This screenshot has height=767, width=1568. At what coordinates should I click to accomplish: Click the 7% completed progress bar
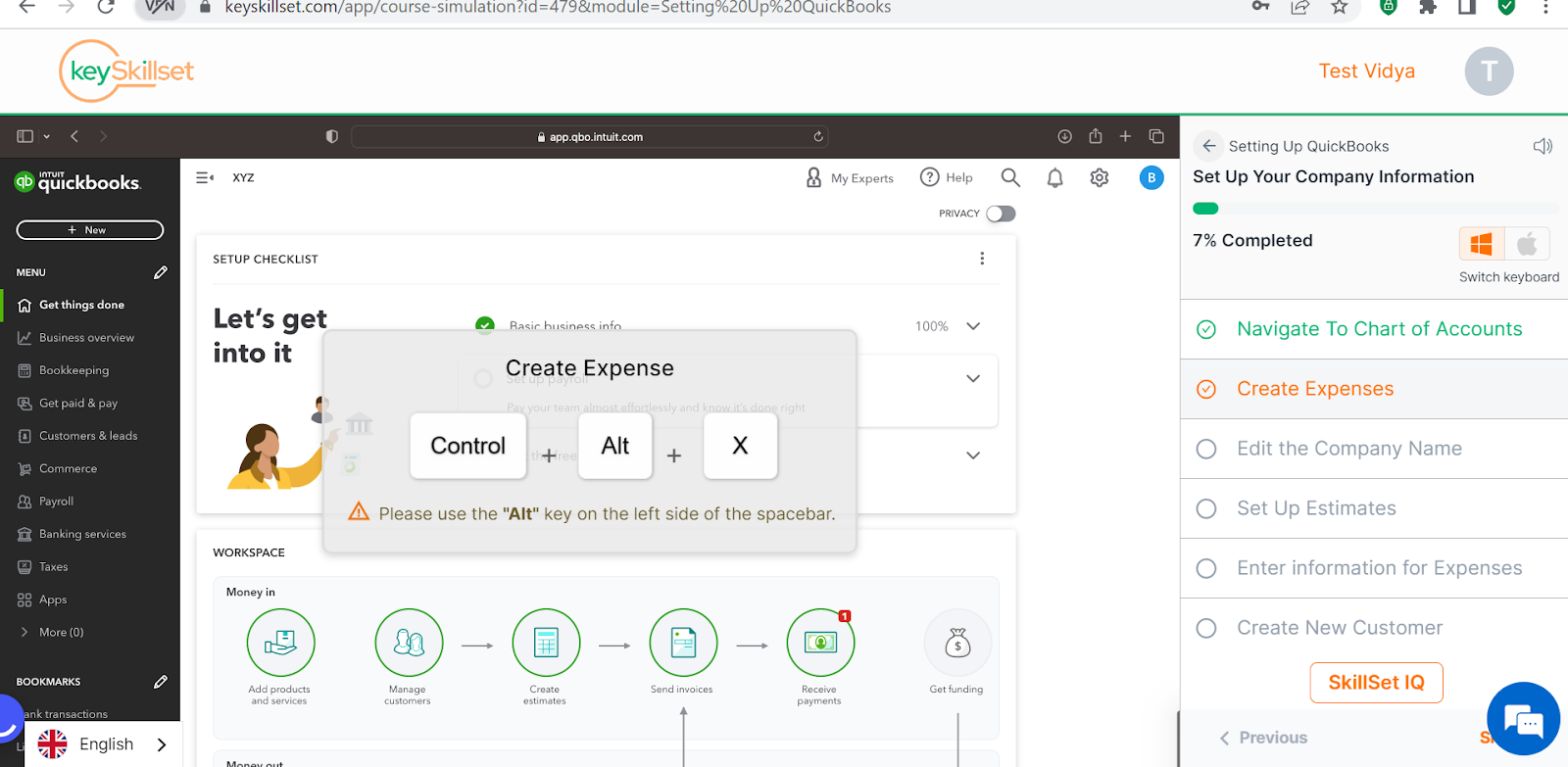[x=1374, y=209]
